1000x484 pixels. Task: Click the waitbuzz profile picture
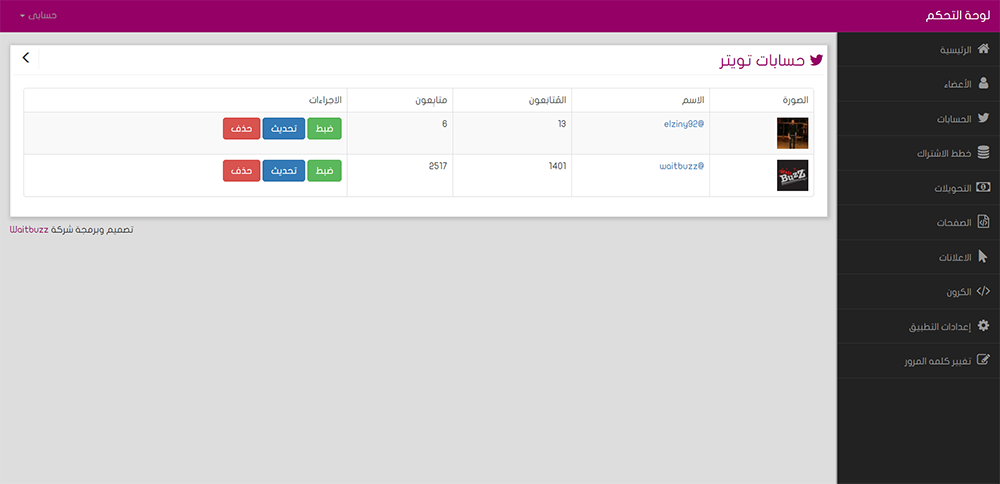point(793,175)
